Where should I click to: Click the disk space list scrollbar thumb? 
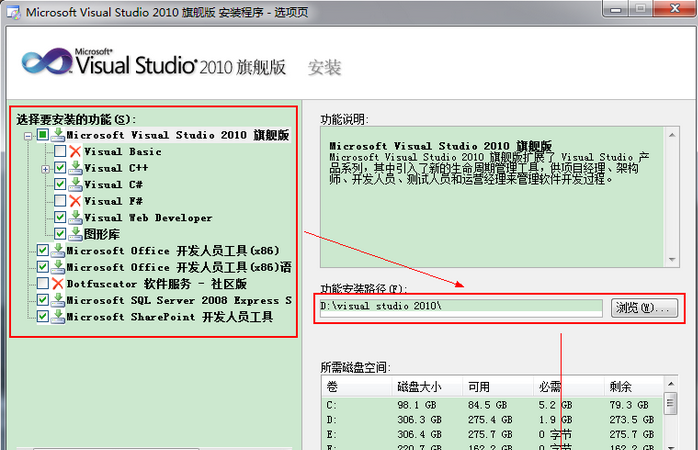coord(671,403)
